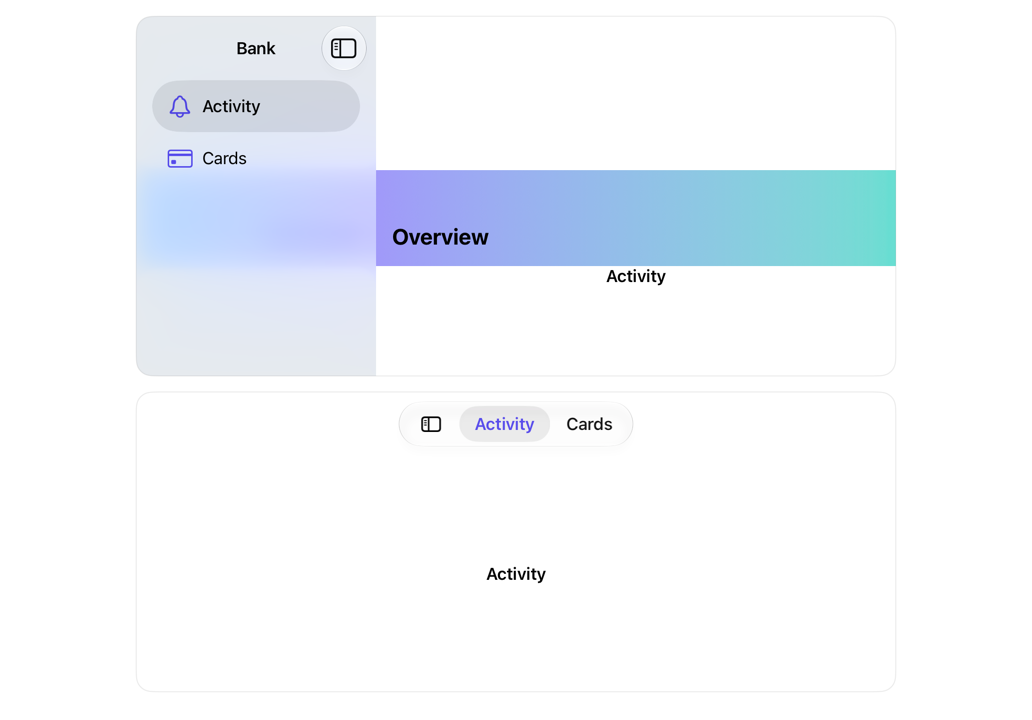Viewport: 1032px width, 720px height.
Task: Click the Activity text in the lower panel
Action: (516, 574)
